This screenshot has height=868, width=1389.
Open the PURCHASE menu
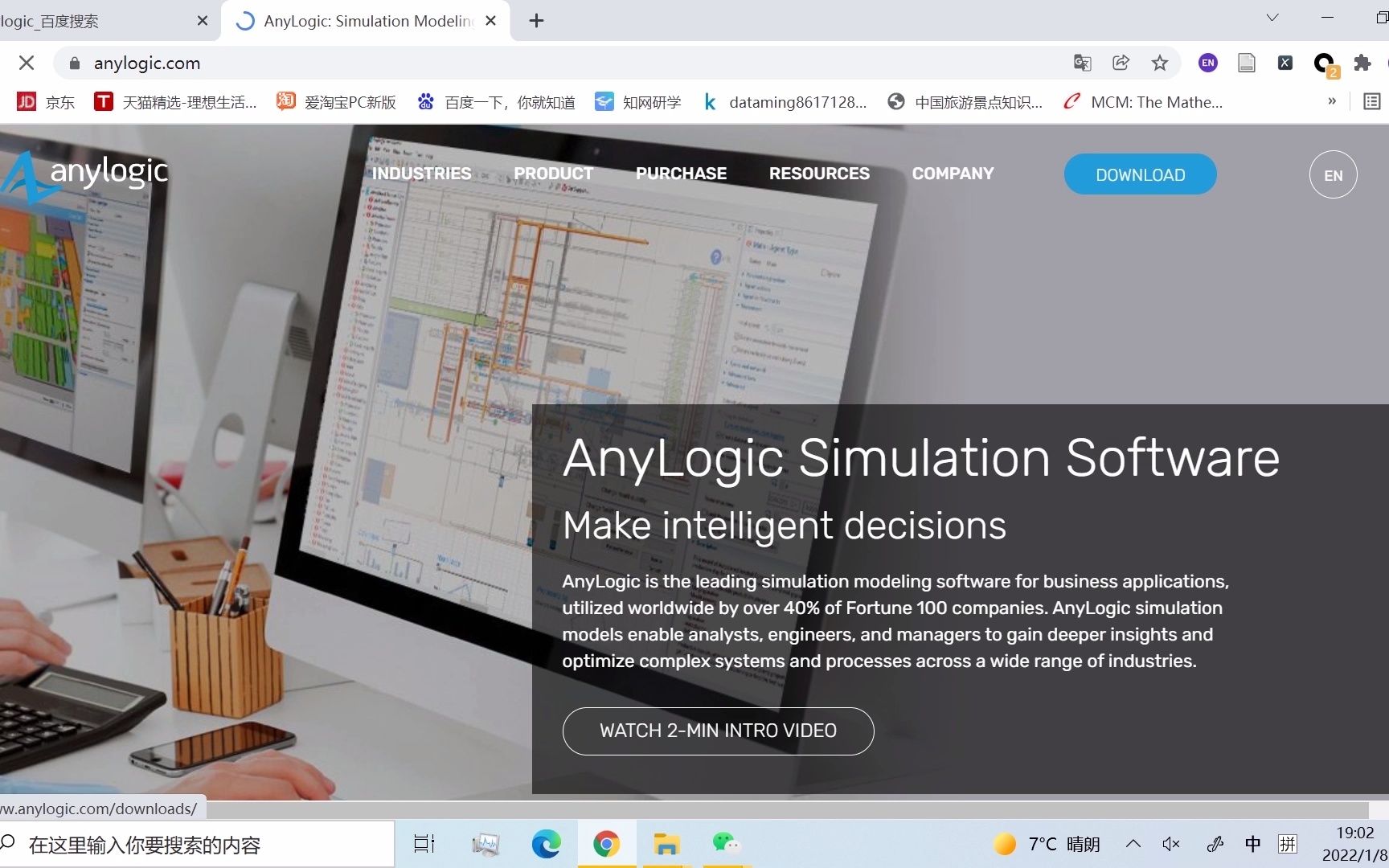tap(681, 174)
